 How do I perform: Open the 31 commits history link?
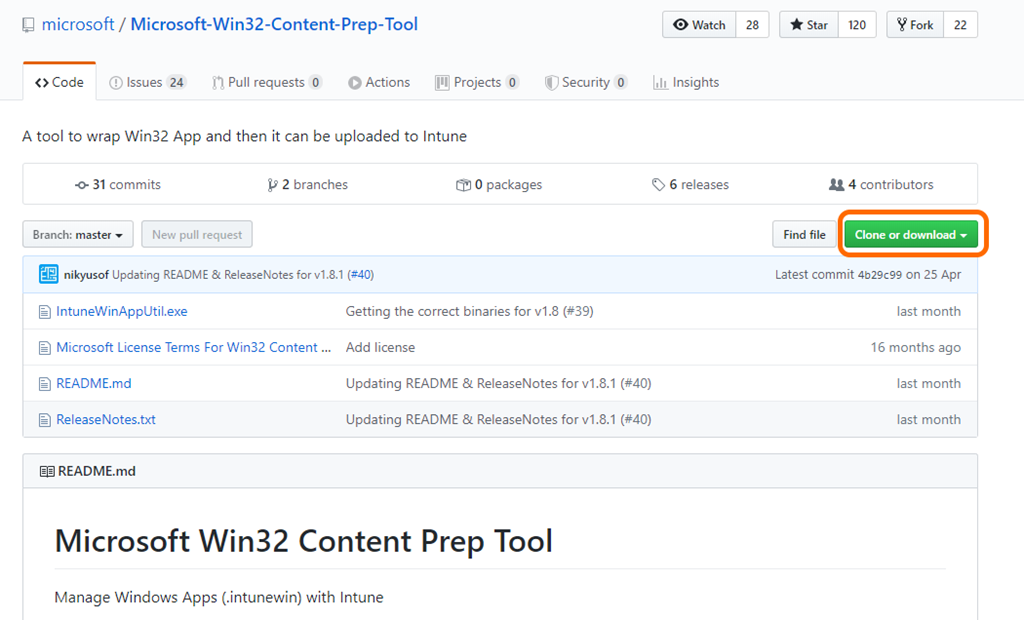[x=118, y=185]
